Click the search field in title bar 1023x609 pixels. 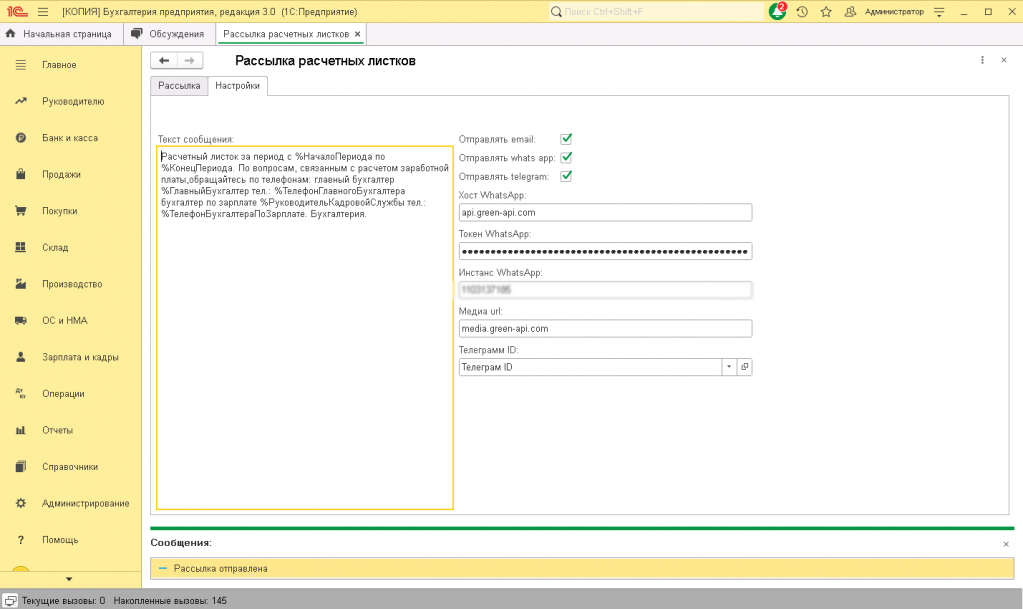point(656,12)
